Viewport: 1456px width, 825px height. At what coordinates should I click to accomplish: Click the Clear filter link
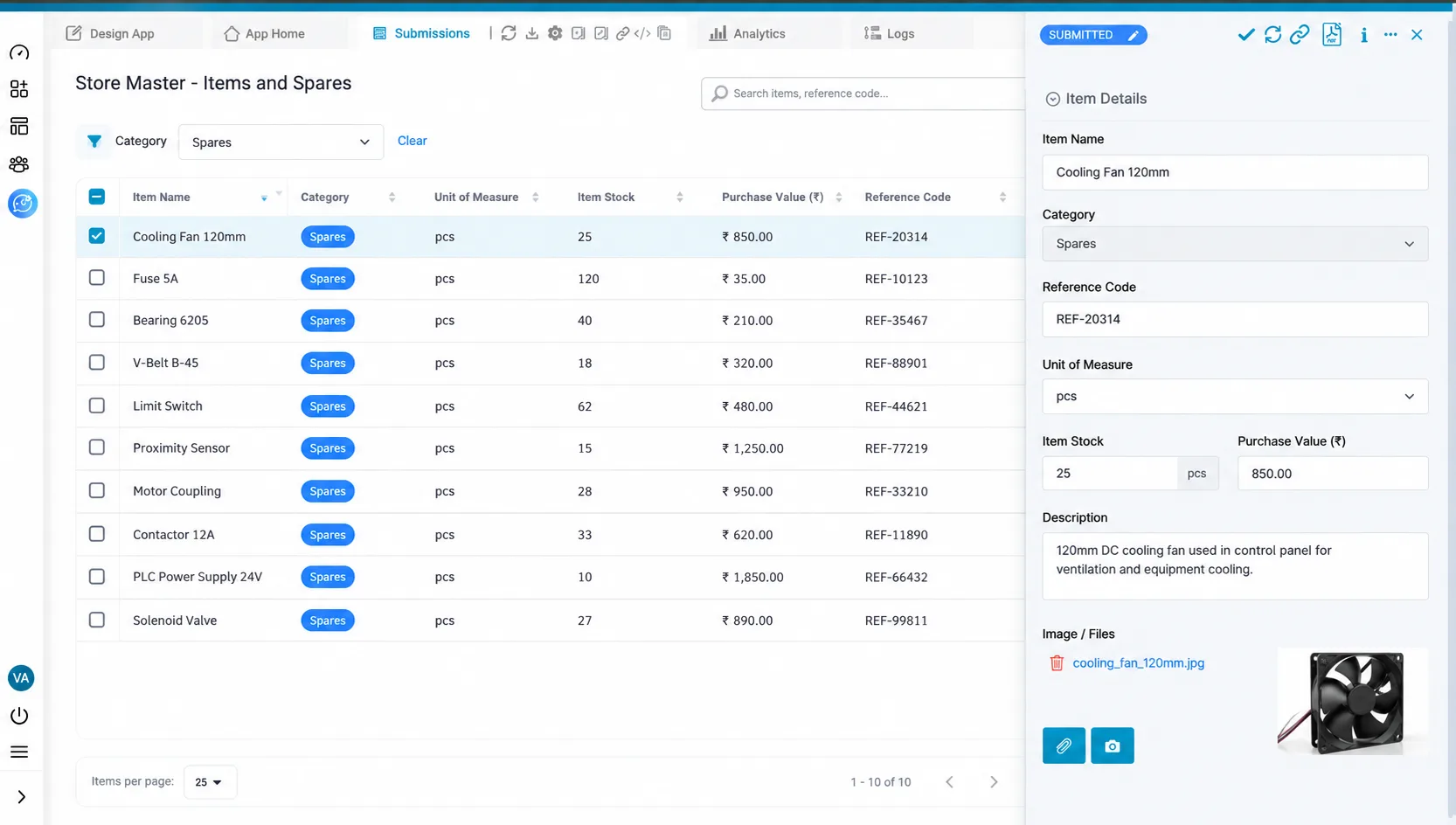[x=412, y=141]
